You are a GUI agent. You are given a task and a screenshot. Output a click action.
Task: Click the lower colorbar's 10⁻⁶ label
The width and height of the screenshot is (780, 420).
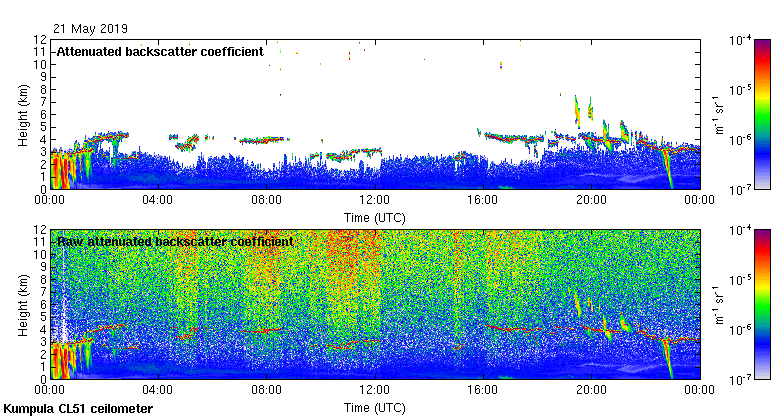pos(740,330)
